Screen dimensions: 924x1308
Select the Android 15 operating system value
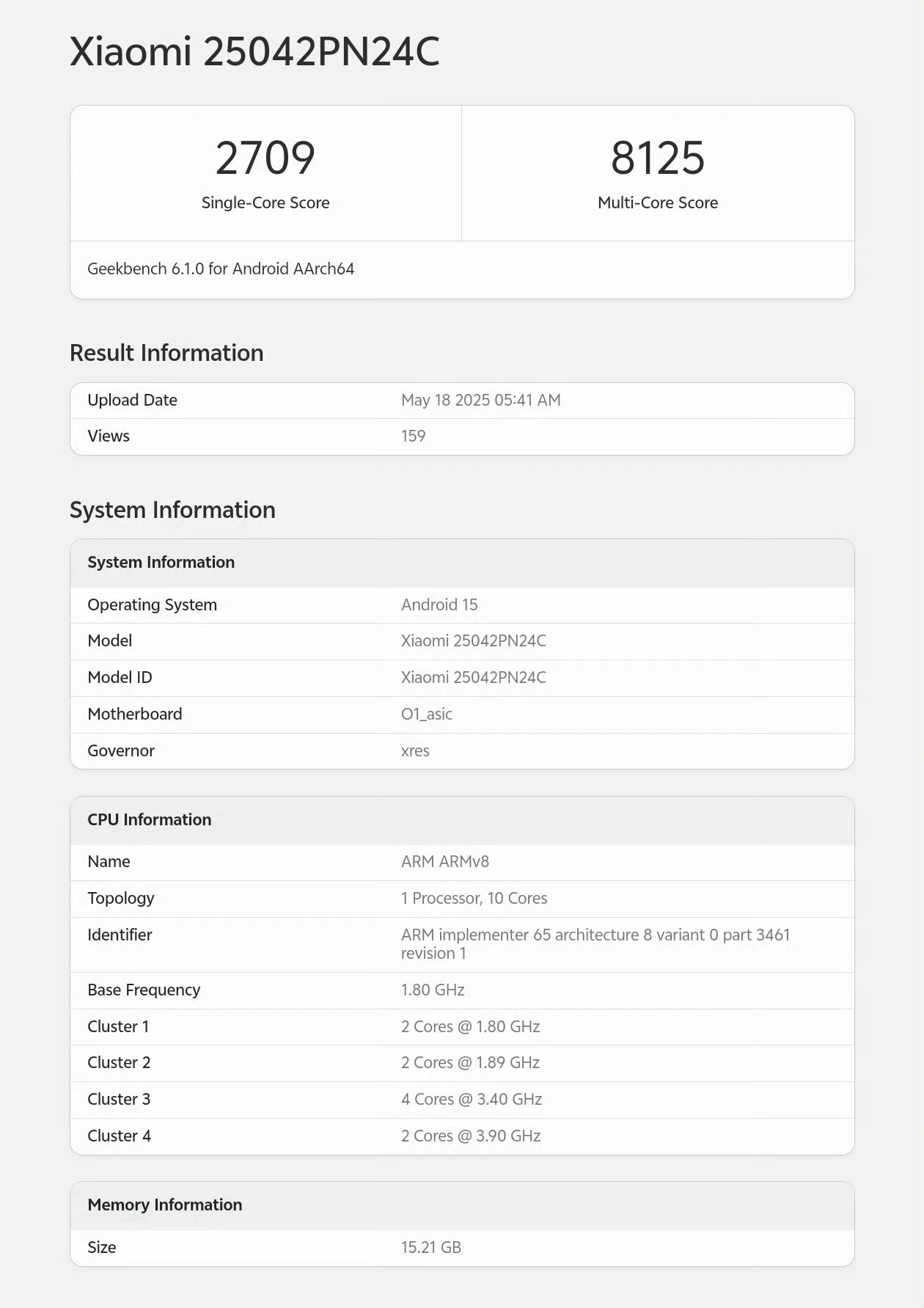click(439, 605)
